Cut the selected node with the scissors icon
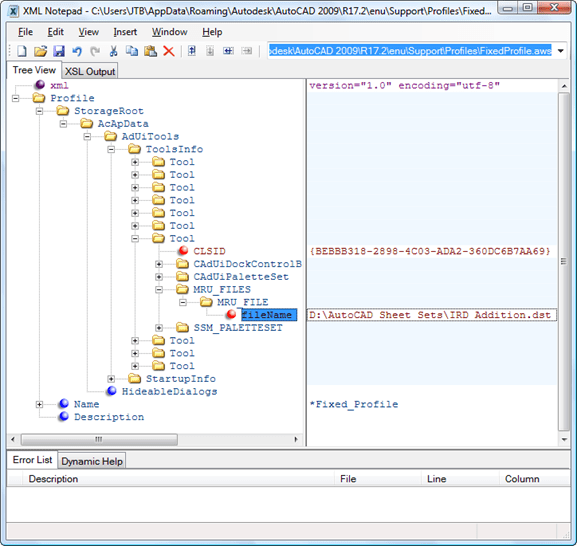Viewport: 577px width, 546px height. pyautogui.click(x=113, y=51)
